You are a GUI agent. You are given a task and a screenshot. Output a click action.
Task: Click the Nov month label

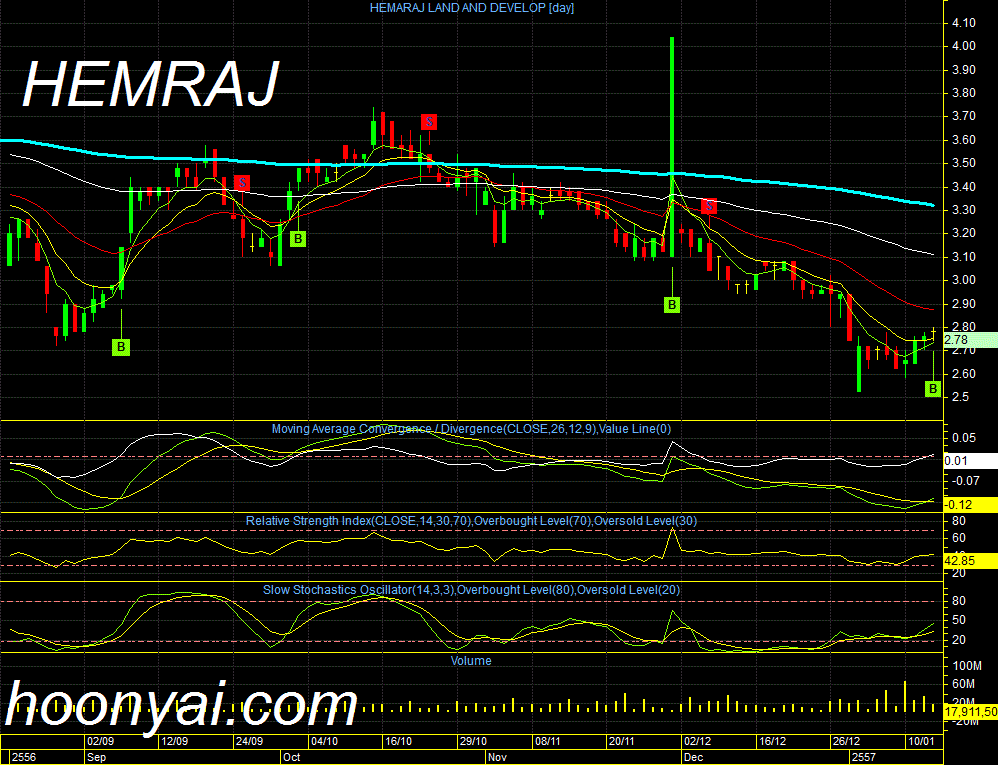coord(498,757)
